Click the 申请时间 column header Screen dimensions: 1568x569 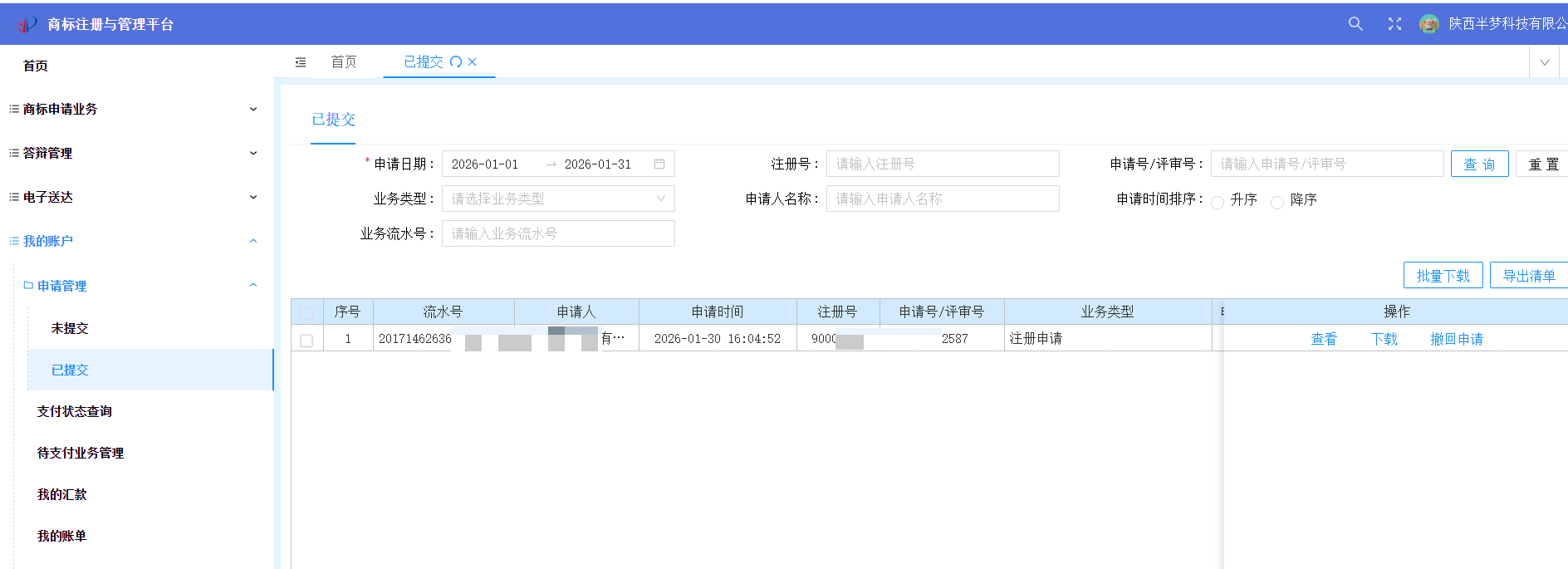tap(718, 311)
